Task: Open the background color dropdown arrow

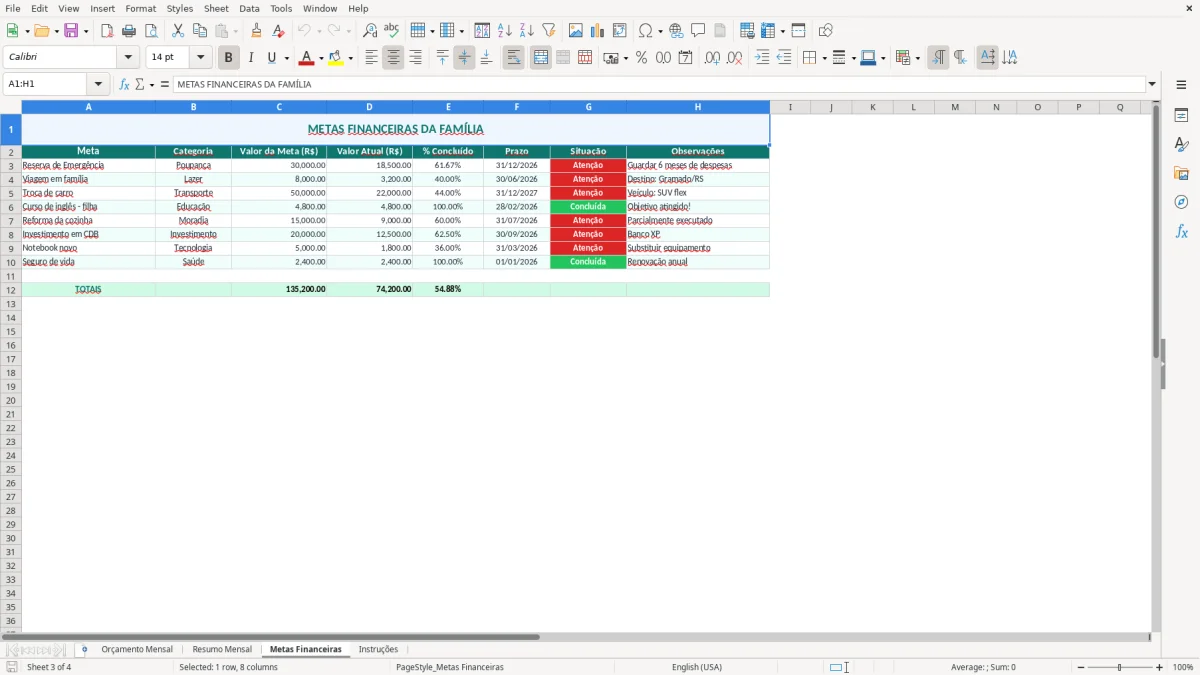Action: 350,58
